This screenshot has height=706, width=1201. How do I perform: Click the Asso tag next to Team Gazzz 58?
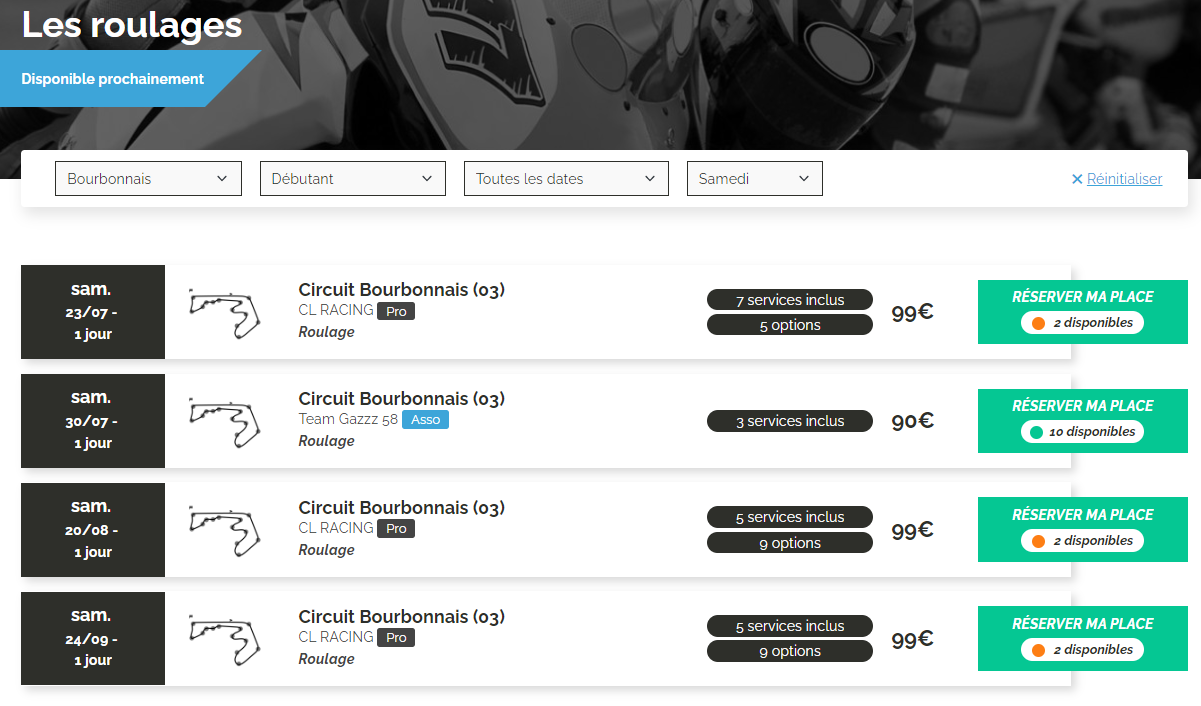coord(425,420)
